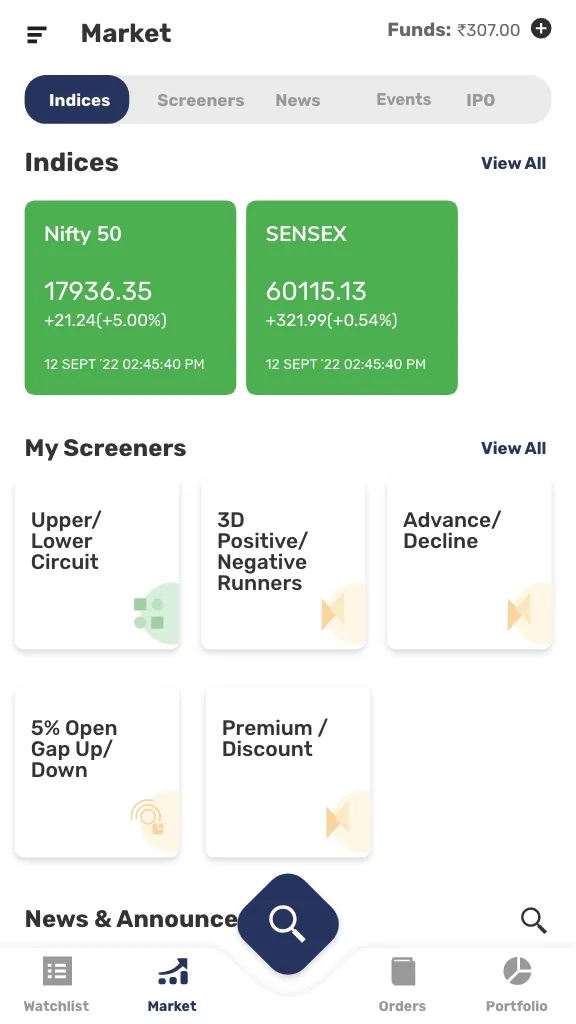Open the Orders icon in bottom navigation
This screenshot has height=1024, width=576.
[403, 969]
